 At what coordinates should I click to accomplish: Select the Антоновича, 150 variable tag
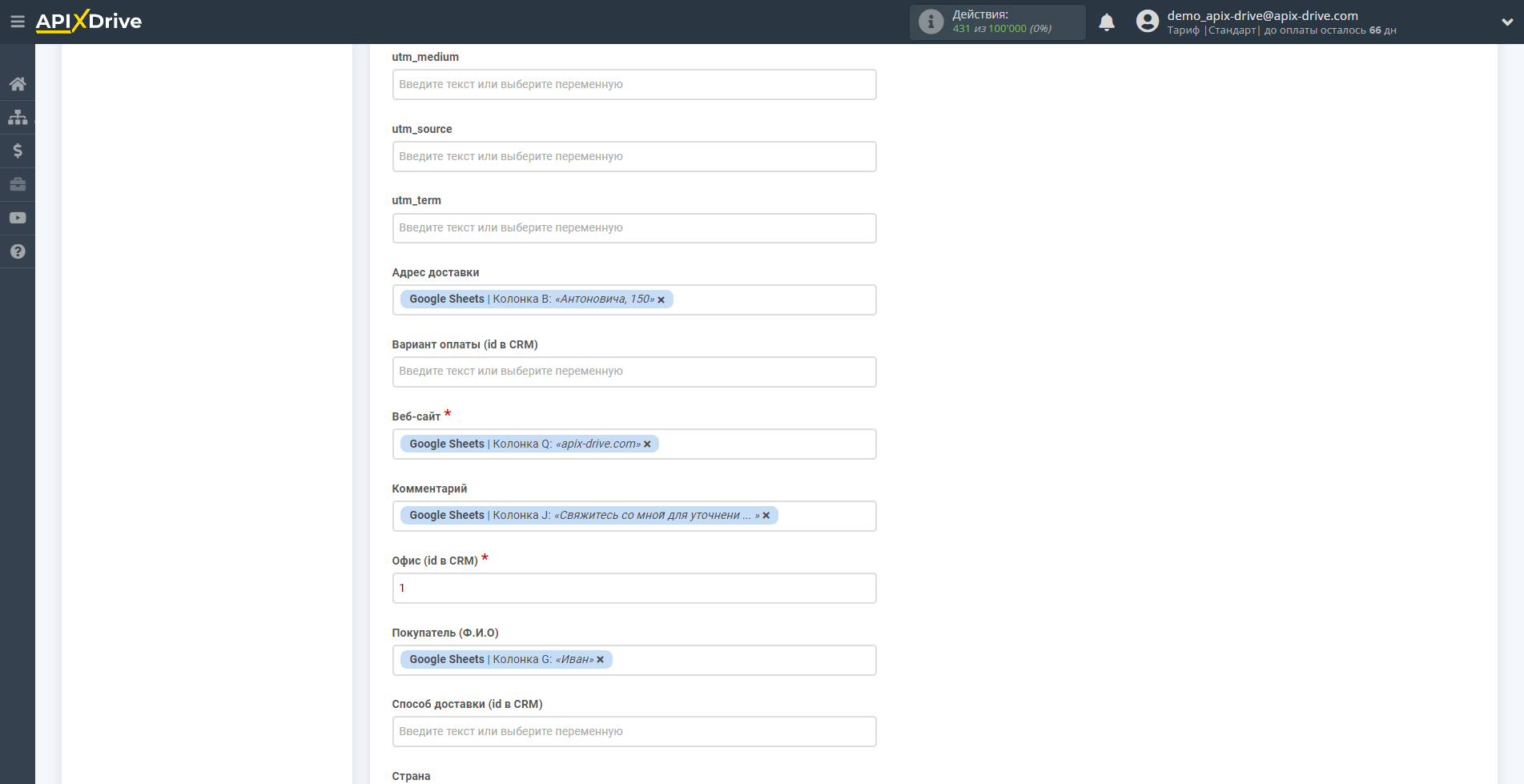537,300
